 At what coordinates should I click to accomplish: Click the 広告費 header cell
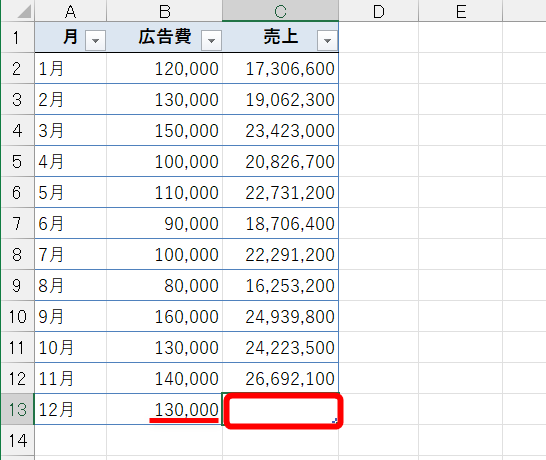[165, 37]
